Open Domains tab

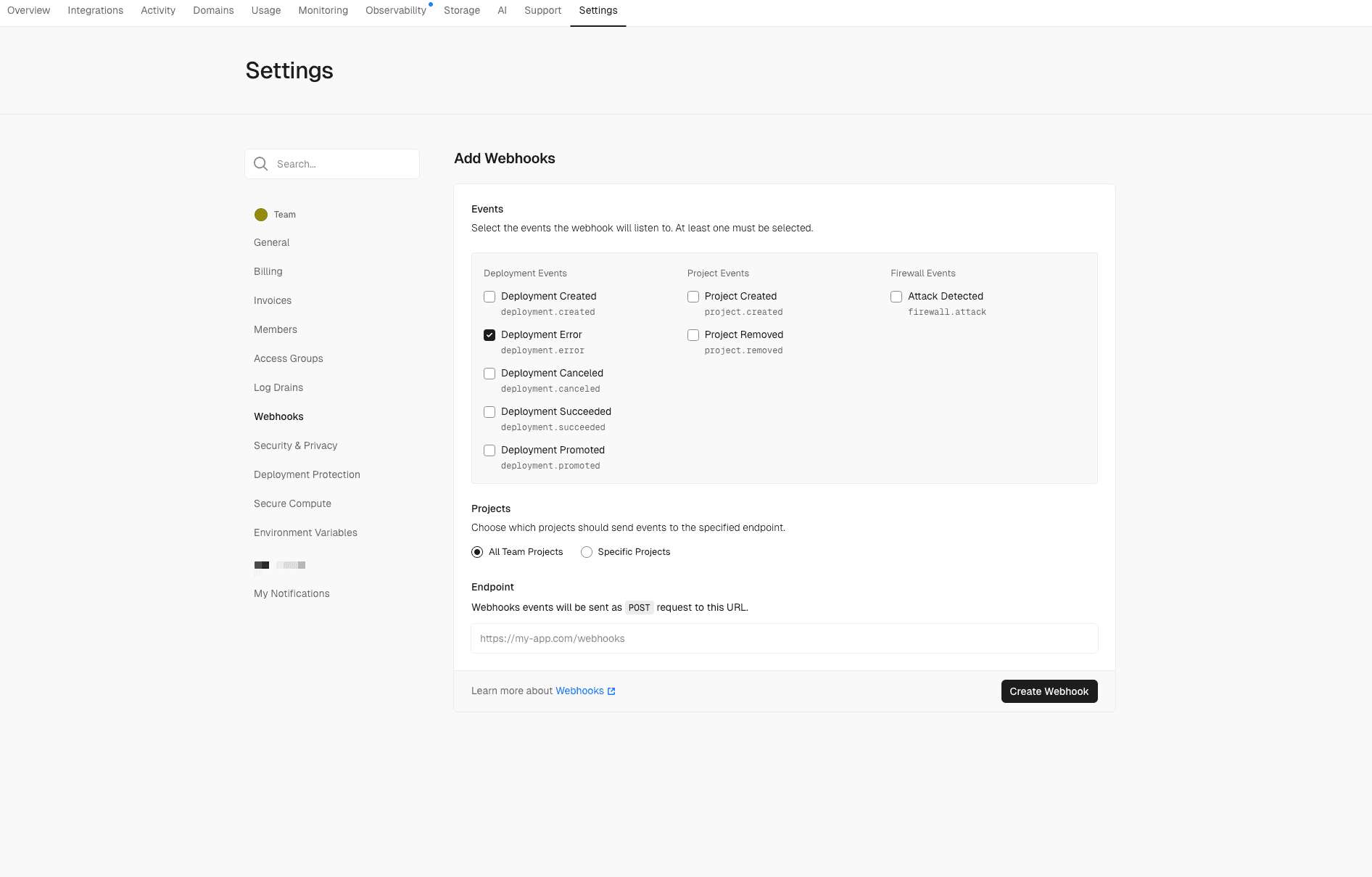[213, 10]
